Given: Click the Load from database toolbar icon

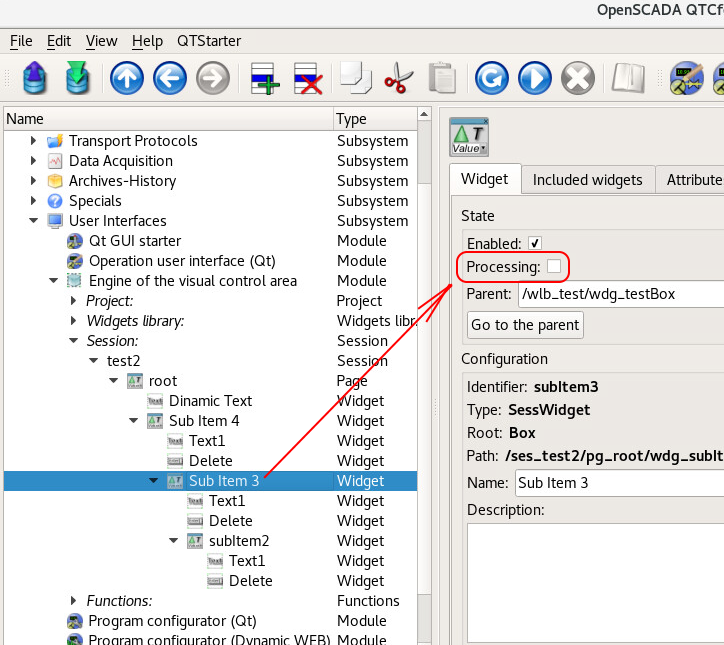Looking at the screenshot, I should [35, 77].
